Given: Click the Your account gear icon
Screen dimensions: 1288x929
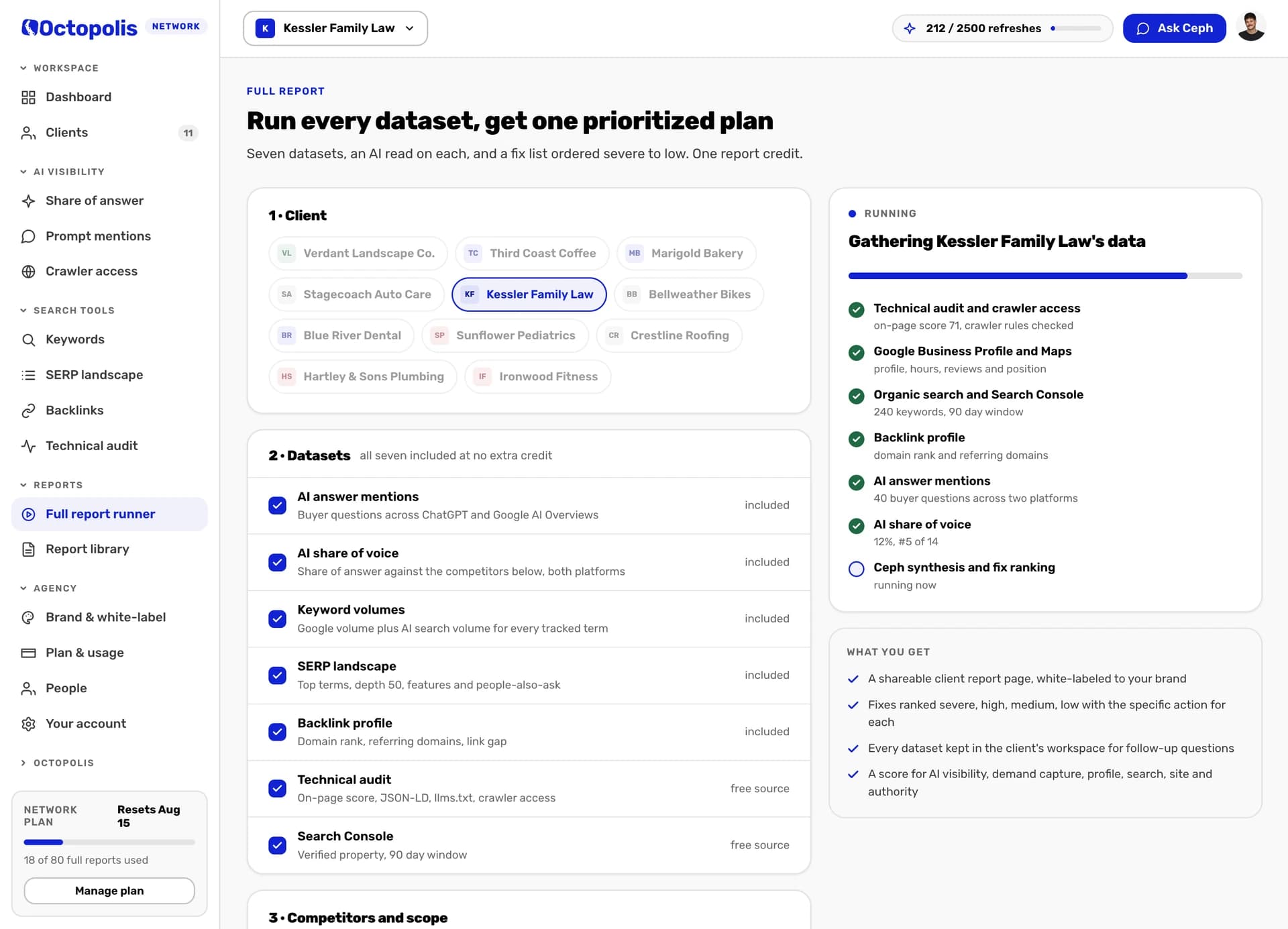Looking at the screenshot, I should coord(28,724).
